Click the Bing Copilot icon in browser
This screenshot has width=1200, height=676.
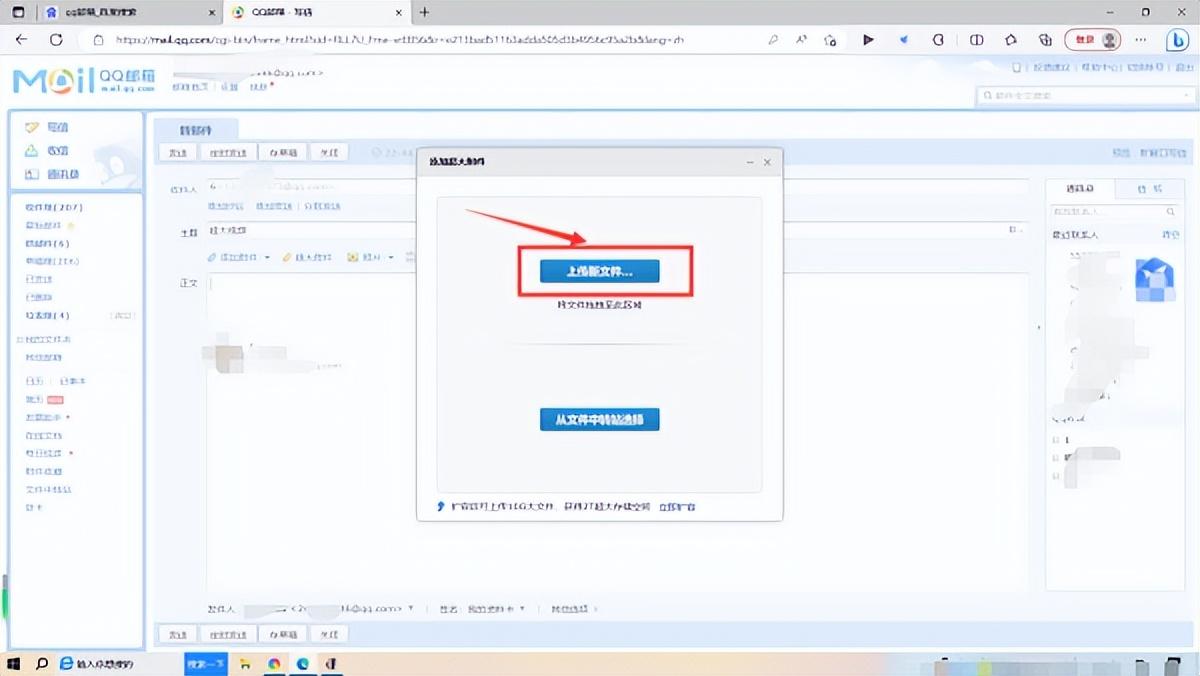click(x=1178, y=40)
